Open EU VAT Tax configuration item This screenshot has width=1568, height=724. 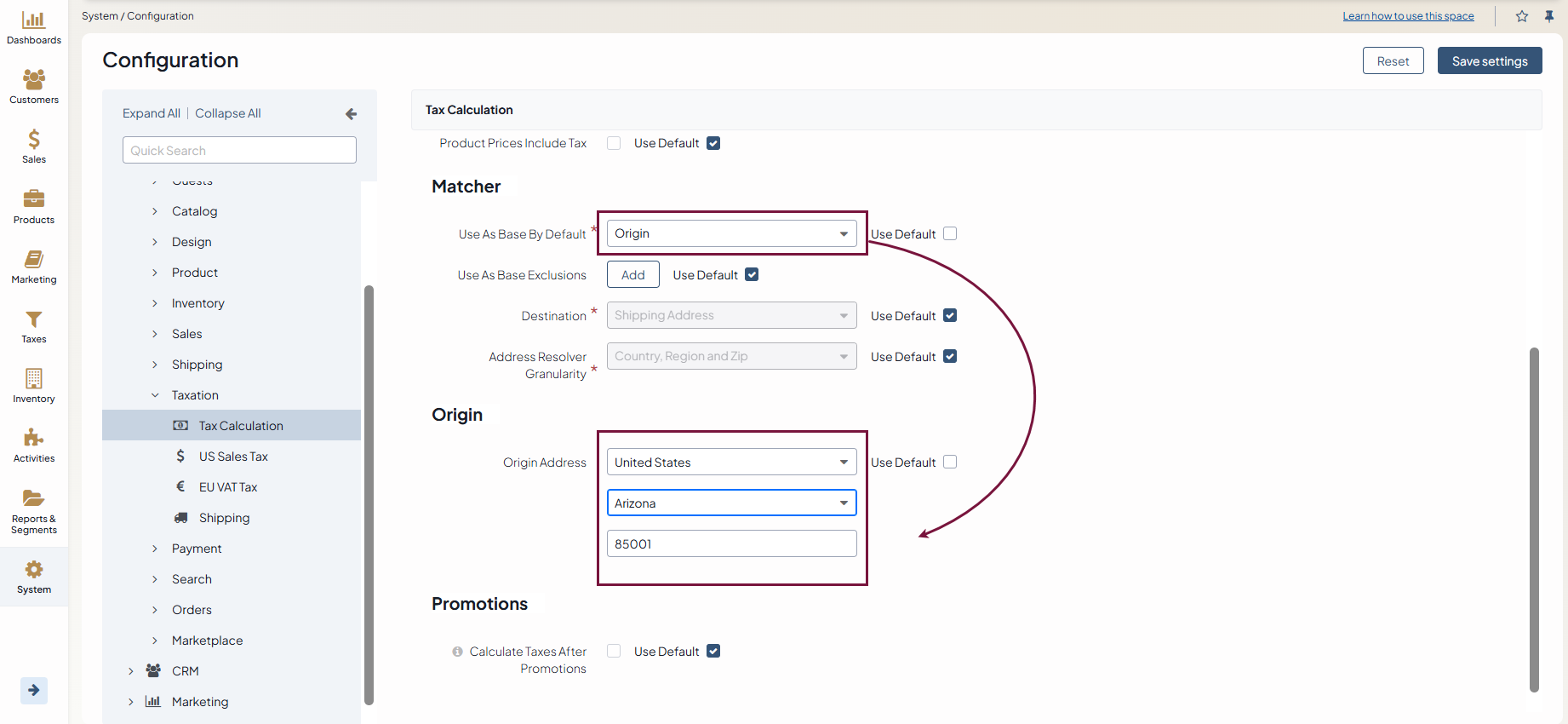[227, 487]
